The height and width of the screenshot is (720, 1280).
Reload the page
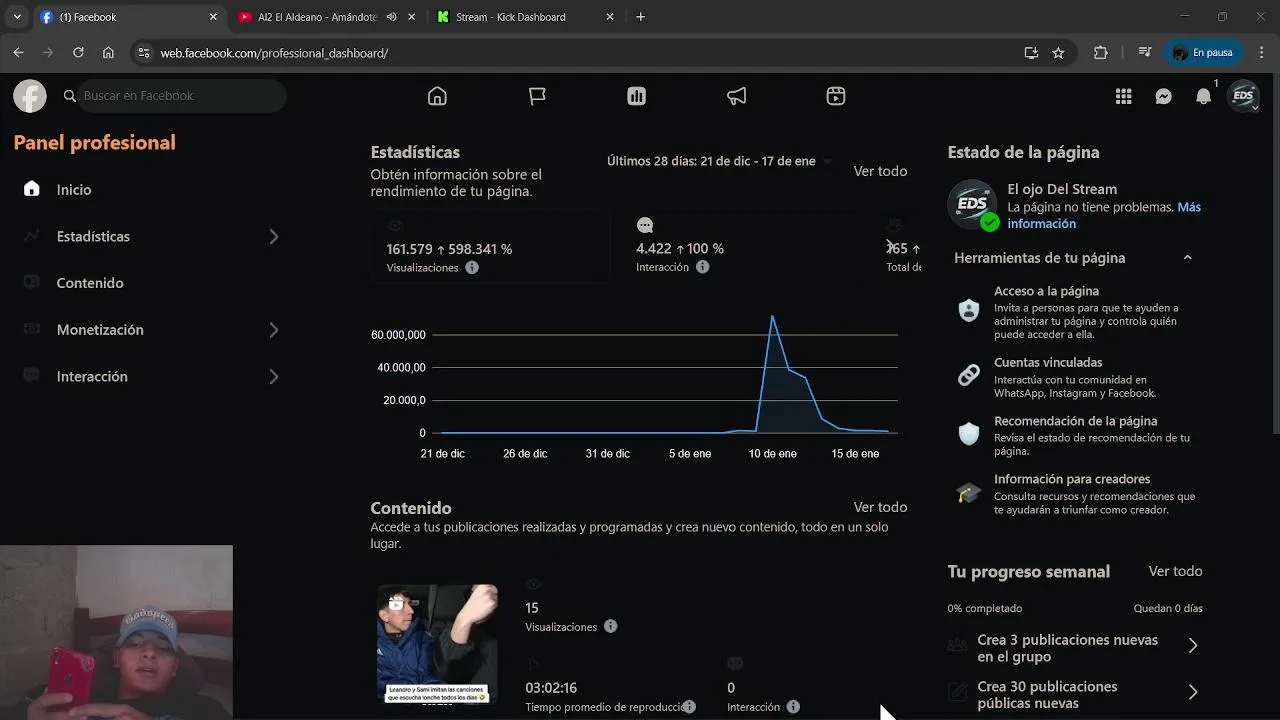coord(78,53)
